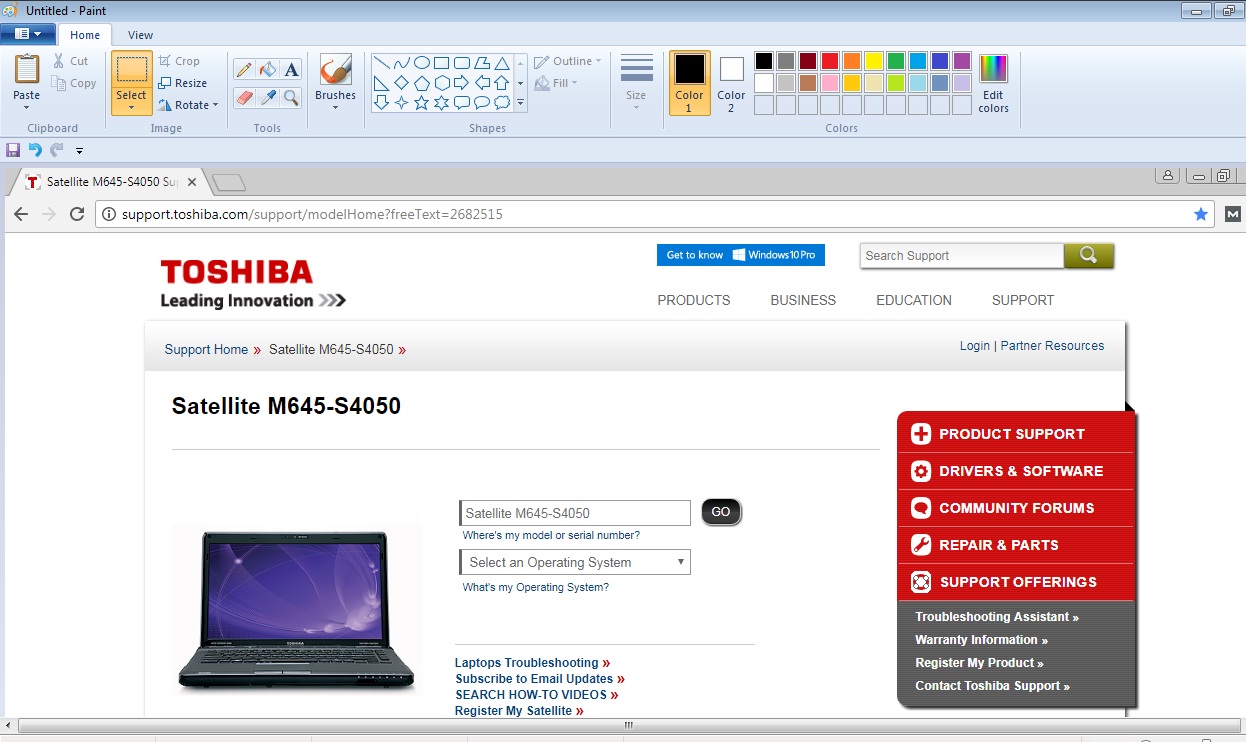This screenshot has height=742, width=1246.
Task: Pick the Diamond shape
Action: coord(402,83)
